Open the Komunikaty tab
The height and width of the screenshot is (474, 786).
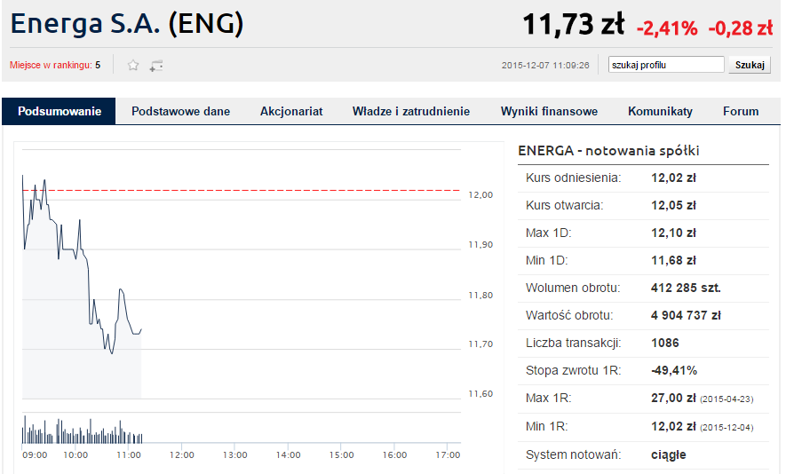pyautogui.click(x=660, y=111)
